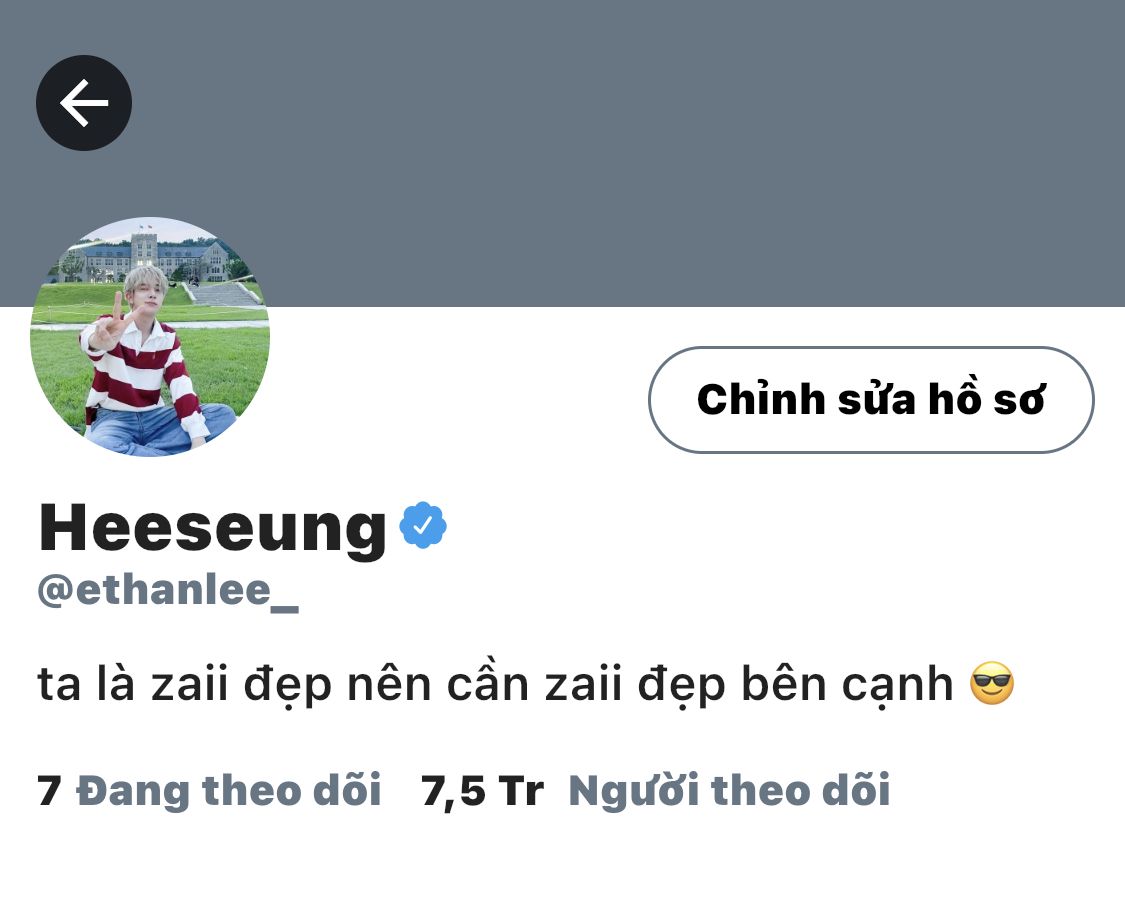Open the "Người theo dõi" followers list
The height and width of the screenshot is (915, 1125).
pos(729,791)
